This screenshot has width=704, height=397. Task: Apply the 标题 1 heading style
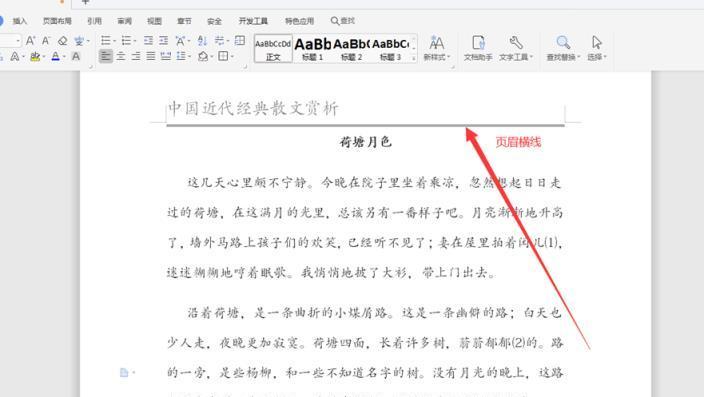(x=312, y=49)
